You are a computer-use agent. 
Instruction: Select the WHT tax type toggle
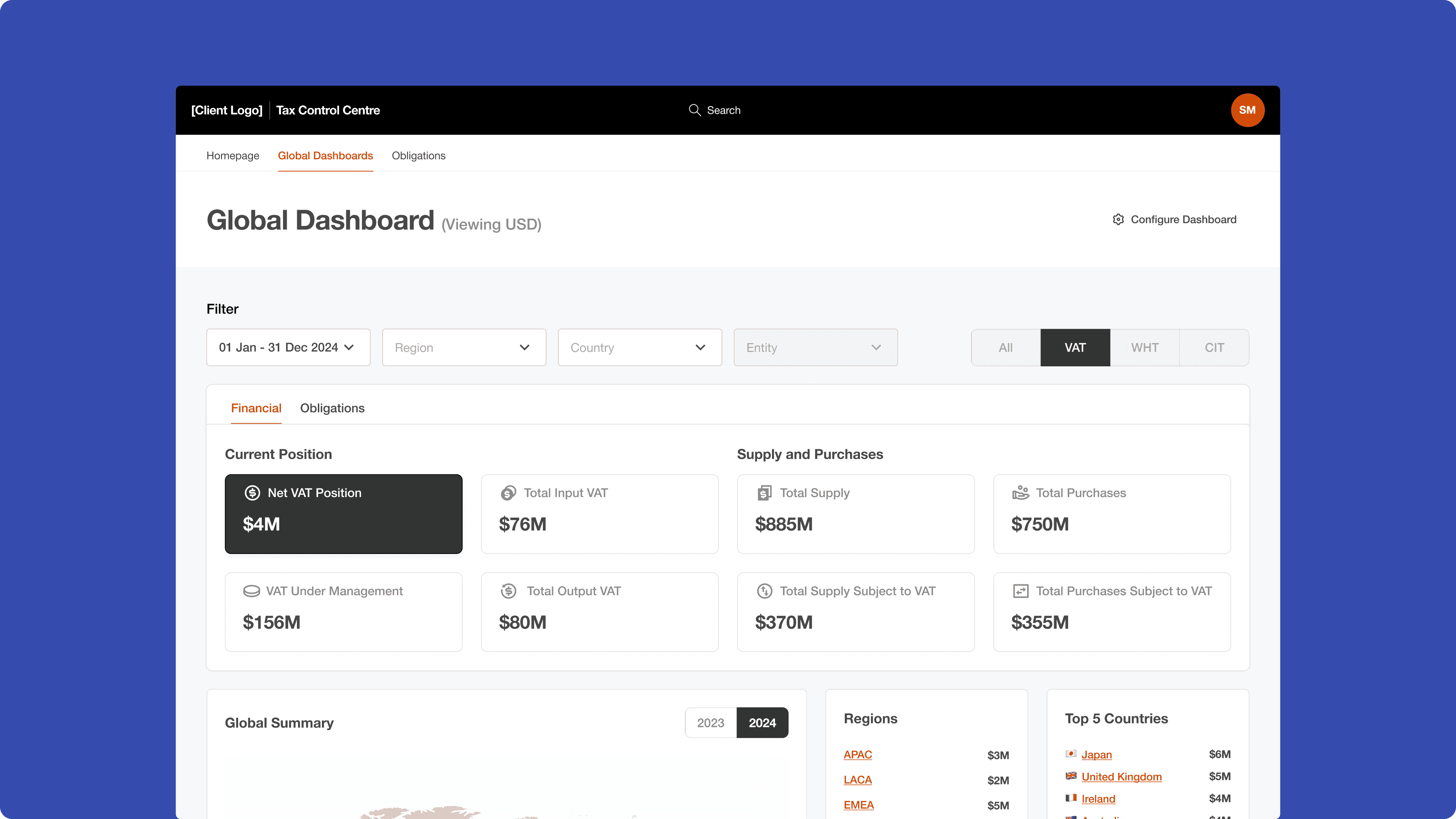(x=1145, y=348)
